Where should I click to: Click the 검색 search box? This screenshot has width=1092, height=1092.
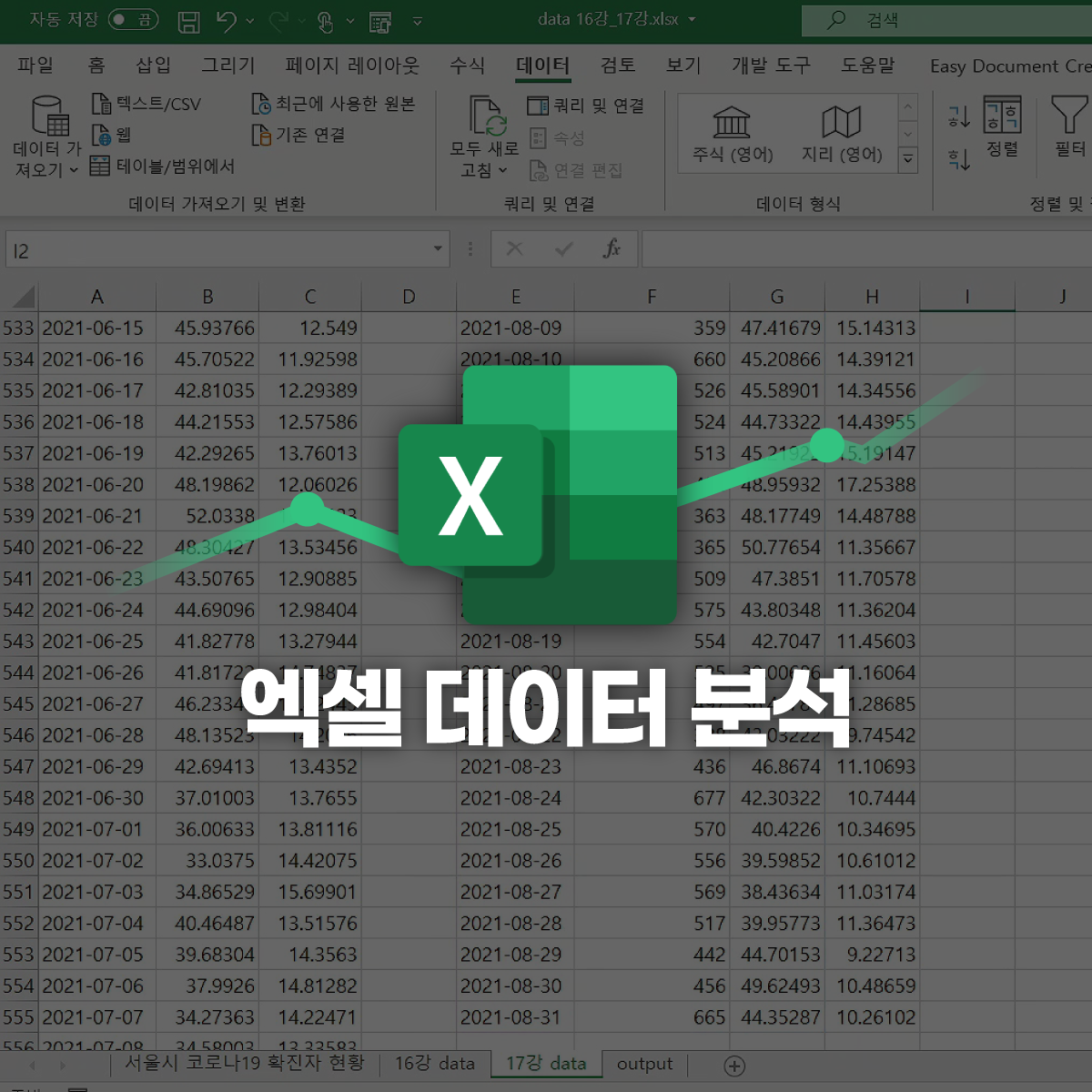(946, 20)
